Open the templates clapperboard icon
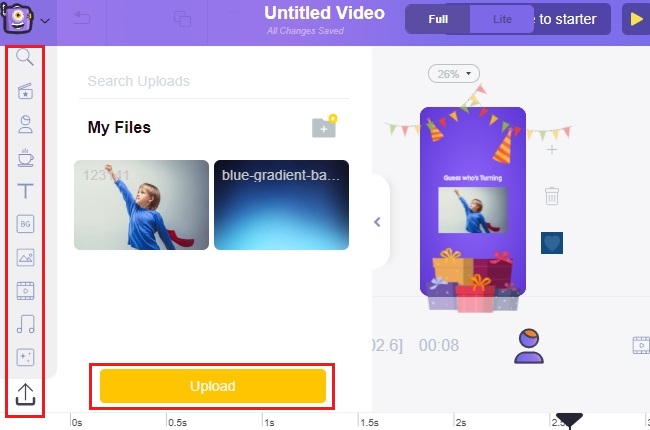Screen dimensions: 650x430 tap(25, 91)
